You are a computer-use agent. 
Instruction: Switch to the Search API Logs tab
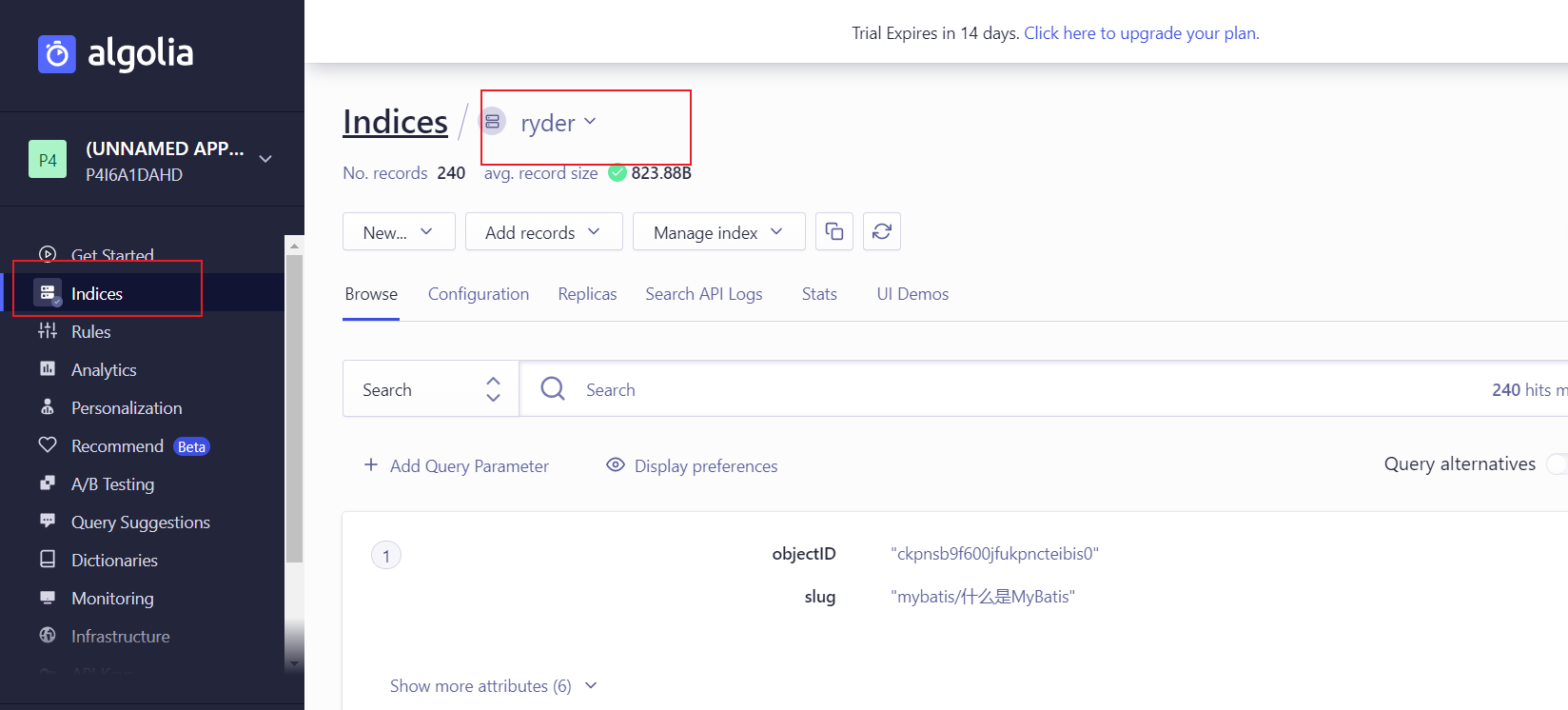(704, 294)
